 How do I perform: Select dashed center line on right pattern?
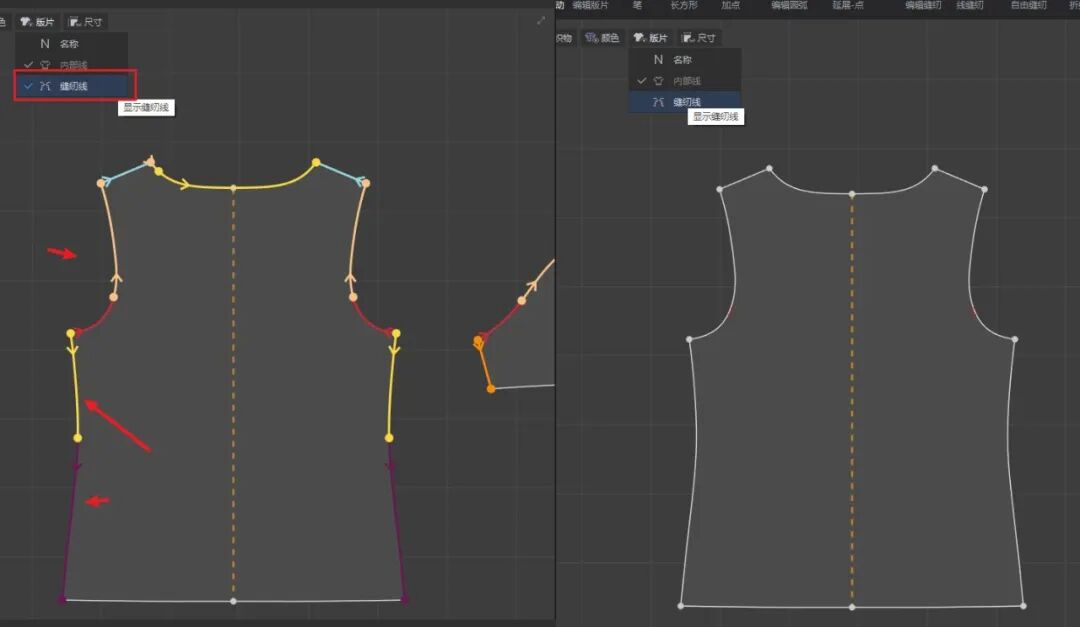[852, 400]
